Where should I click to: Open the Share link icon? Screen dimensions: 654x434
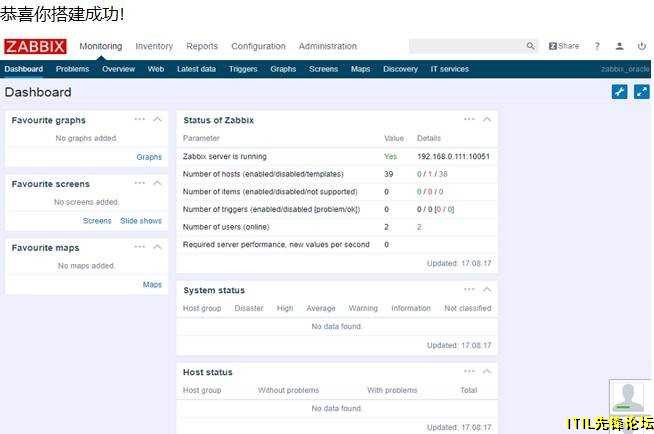point(564,46)
